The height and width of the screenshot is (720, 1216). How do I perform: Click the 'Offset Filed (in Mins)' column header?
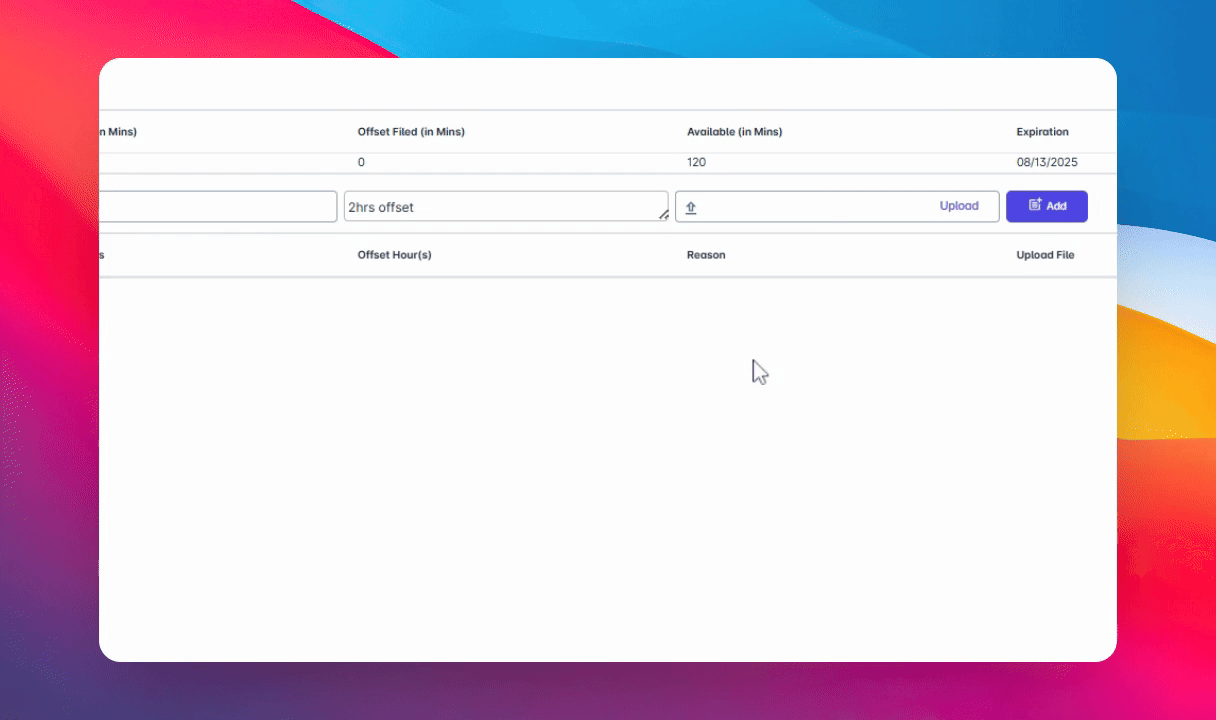tap(411, 132)
